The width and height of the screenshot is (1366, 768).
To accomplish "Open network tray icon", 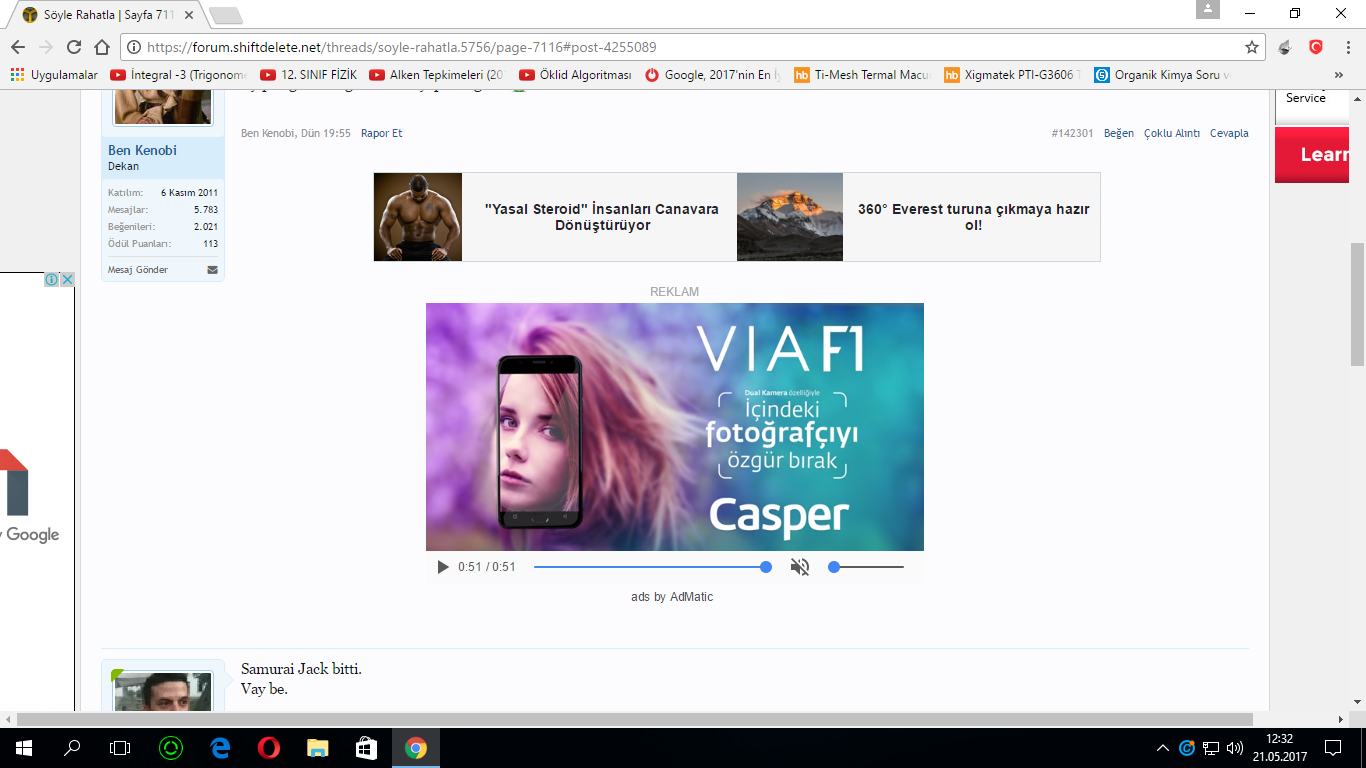I will (1211, 747).
